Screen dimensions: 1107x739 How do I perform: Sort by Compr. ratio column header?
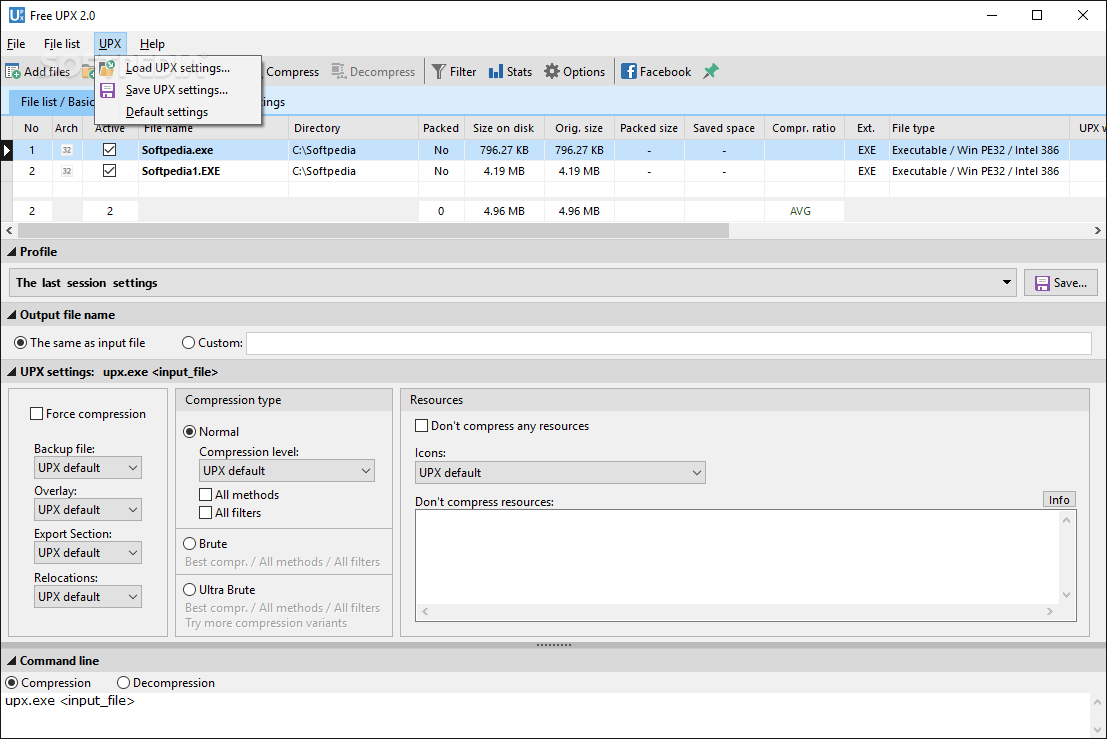point(803,128)
